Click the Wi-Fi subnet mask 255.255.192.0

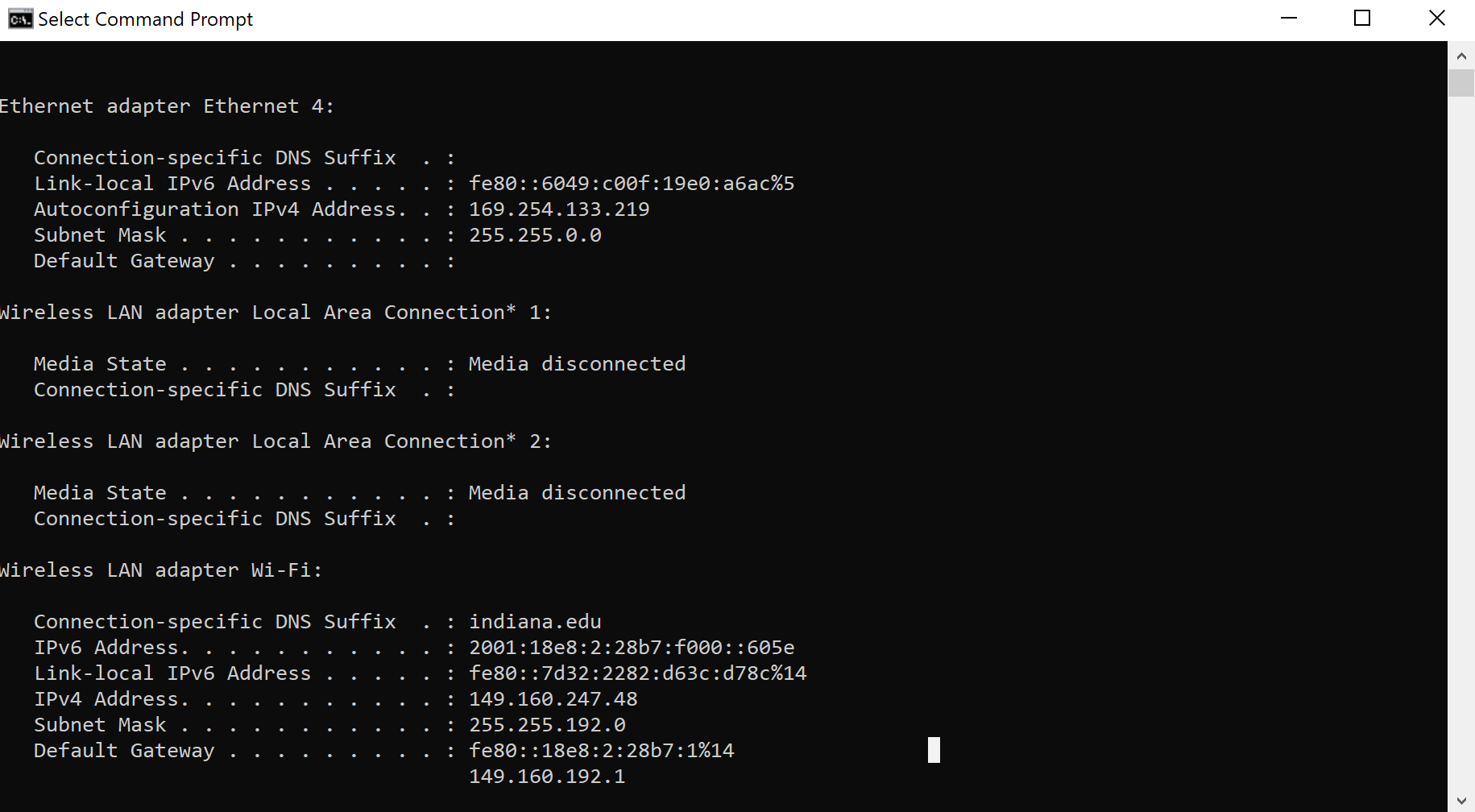click(547, 725)
